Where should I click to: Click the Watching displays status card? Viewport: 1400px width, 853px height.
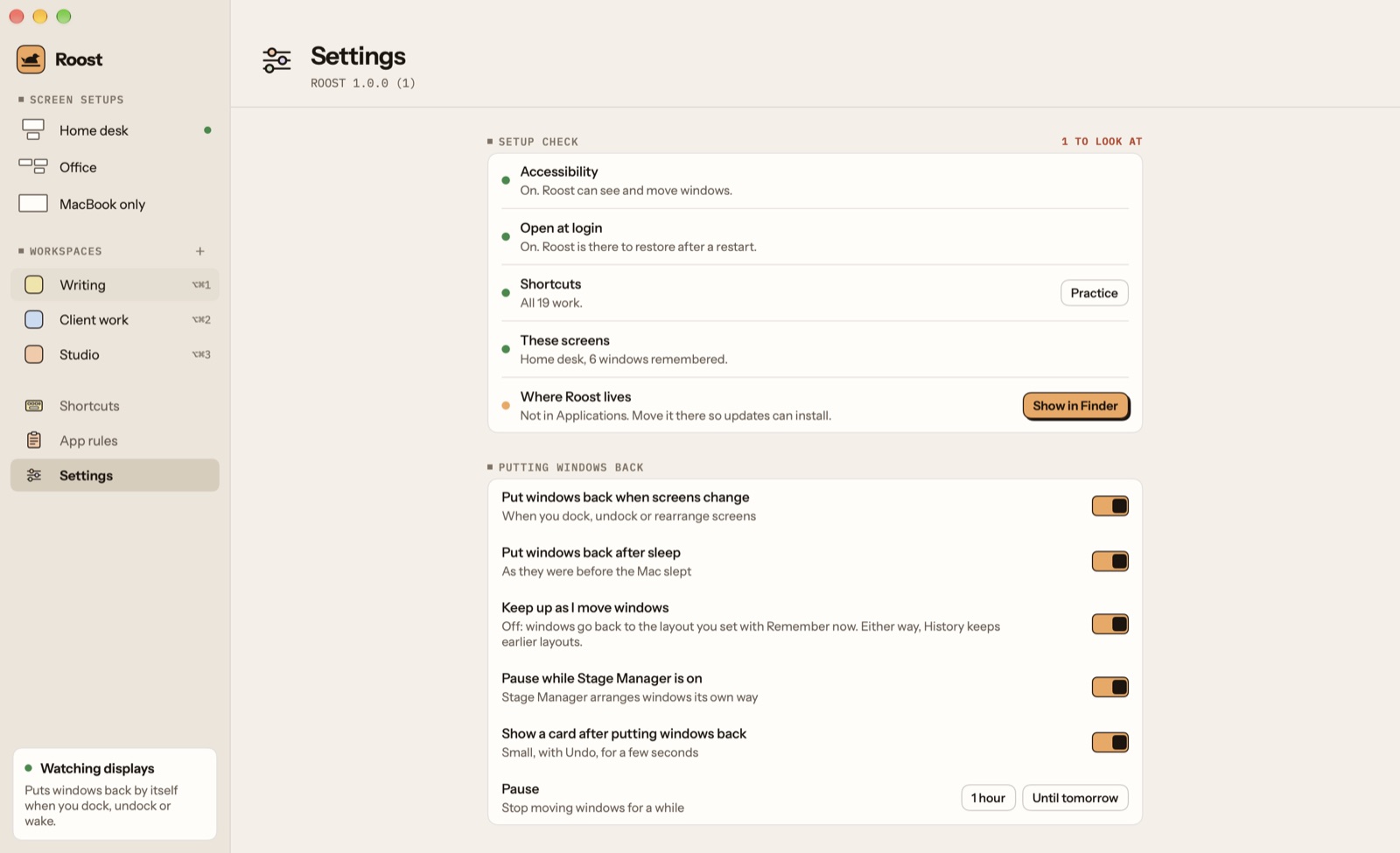click(x=115, y=794)
